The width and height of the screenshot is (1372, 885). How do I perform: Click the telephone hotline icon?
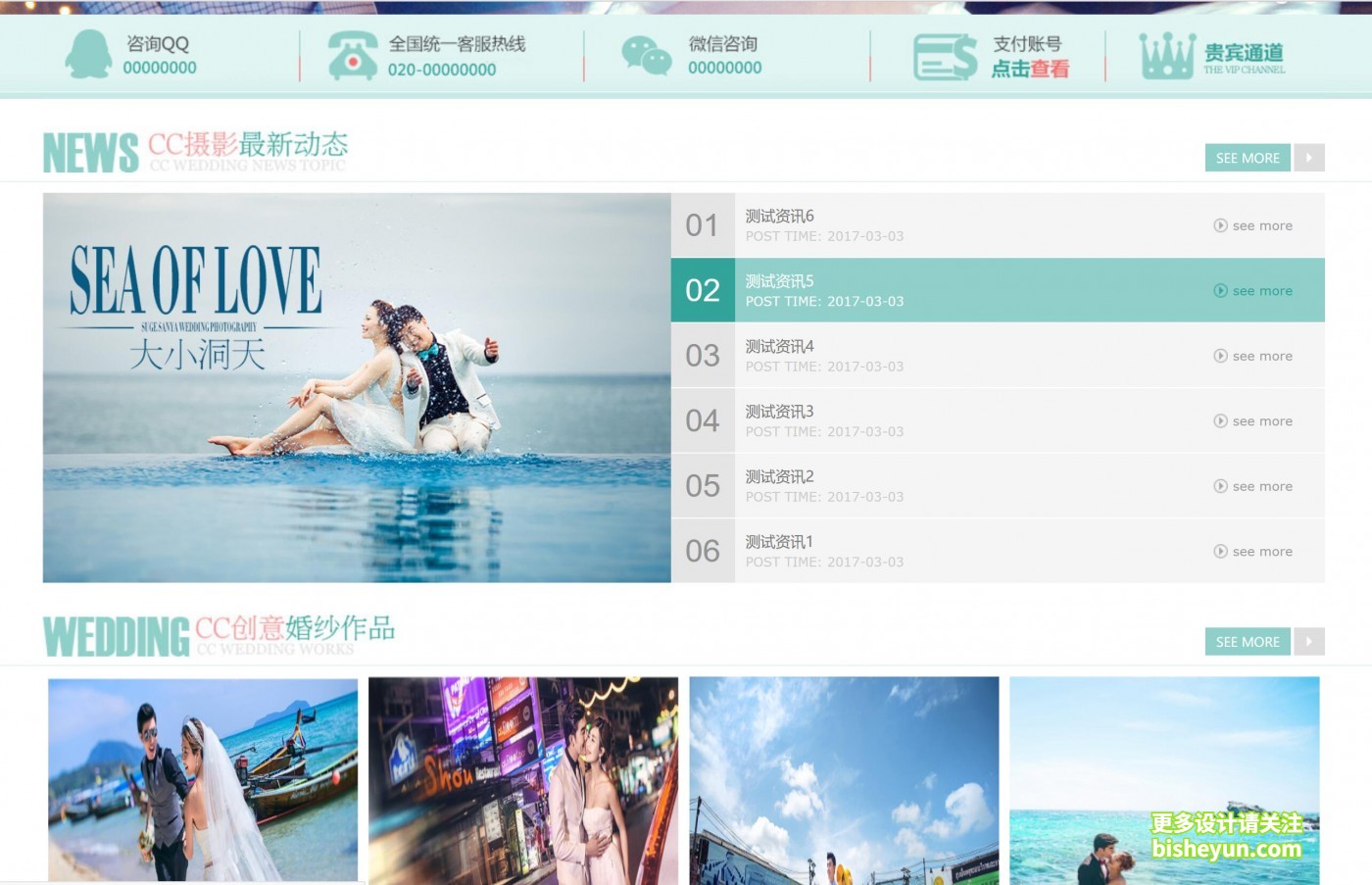coord(353,55)
